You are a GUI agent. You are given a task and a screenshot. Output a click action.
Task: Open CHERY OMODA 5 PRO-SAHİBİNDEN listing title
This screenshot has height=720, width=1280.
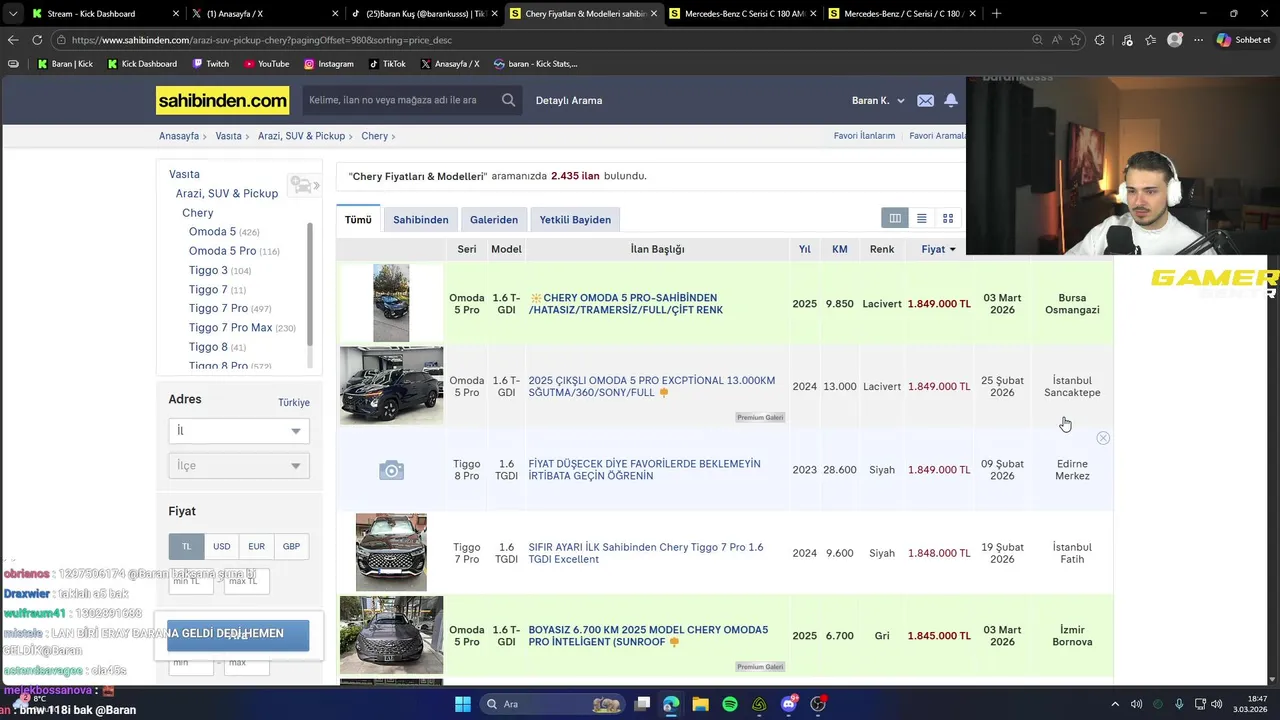626,304
